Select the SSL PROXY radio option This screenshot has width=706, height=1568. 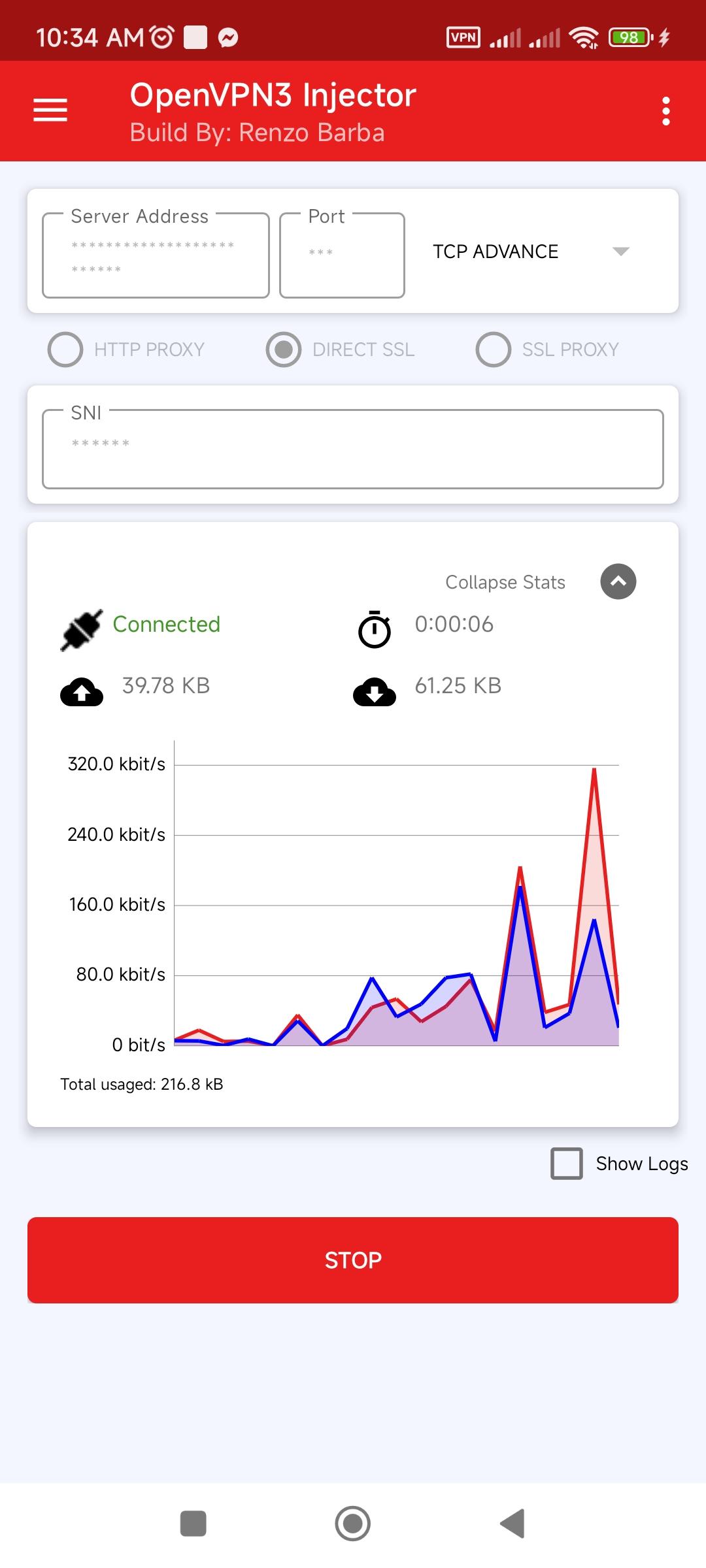[x=548, y=350]
